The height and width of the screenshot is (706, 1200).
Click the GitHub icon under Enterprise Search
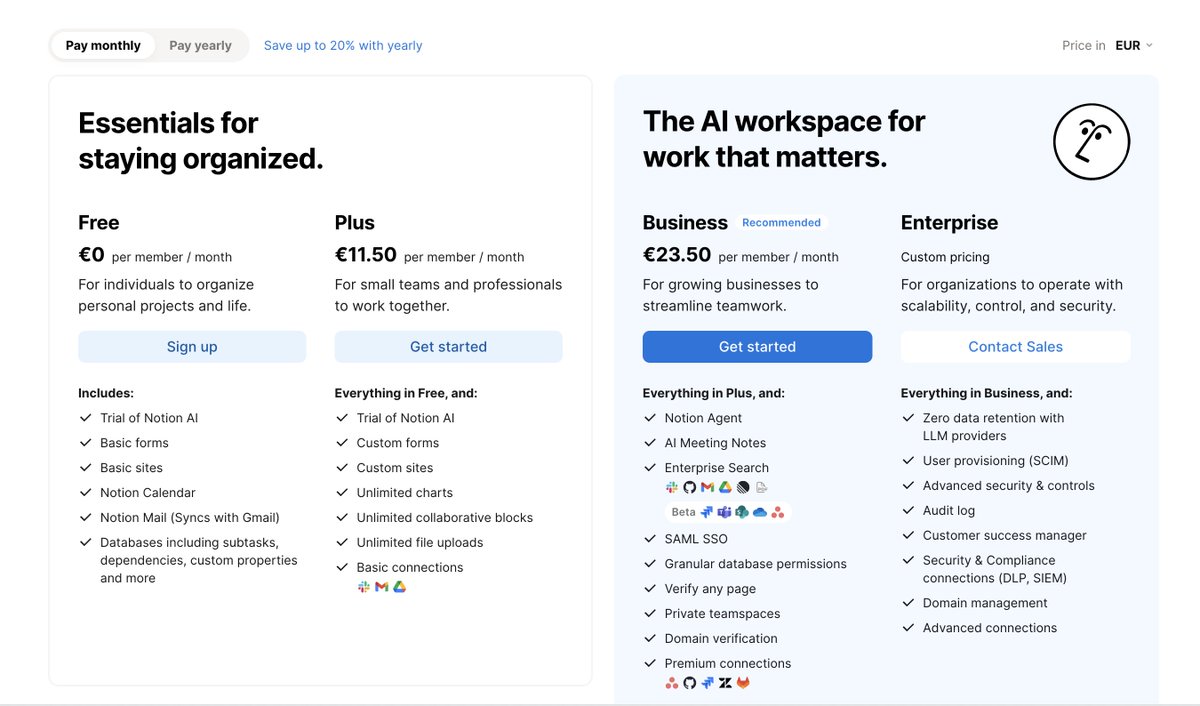coord(690,487)
